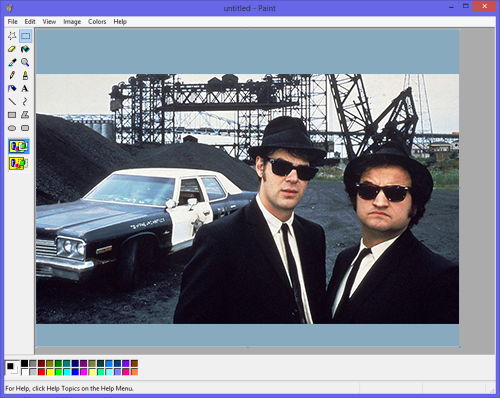Choose the Eraser tool
The width and height of the screenshot is (500, 398).
(12, 49)
